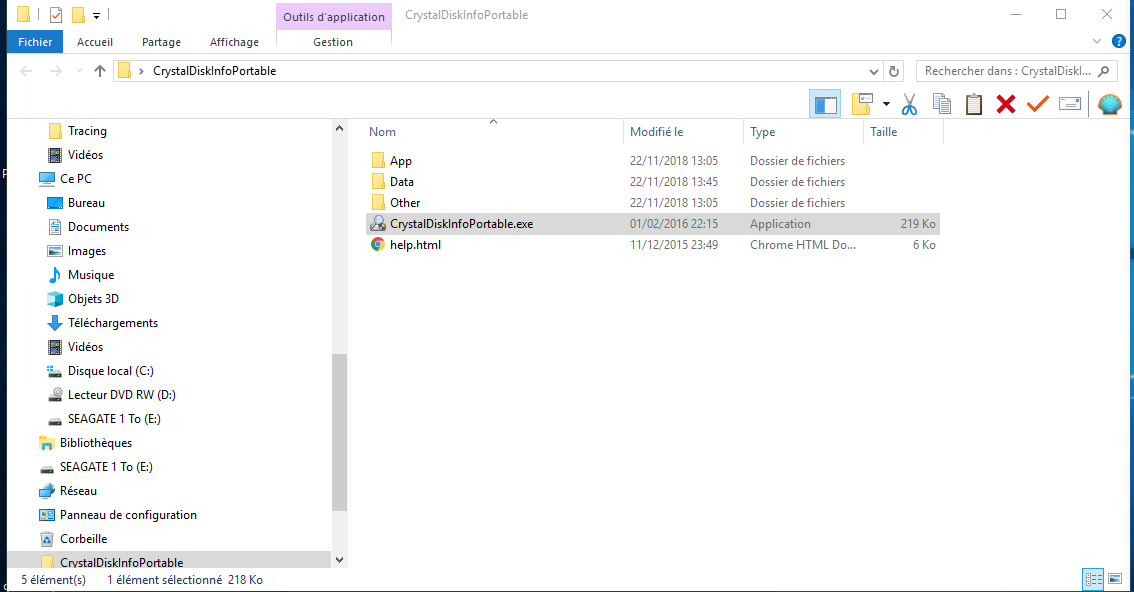The image size is (1134, 592).
Task: Switch to large icons view in status bar
Action: (1114, 579)
